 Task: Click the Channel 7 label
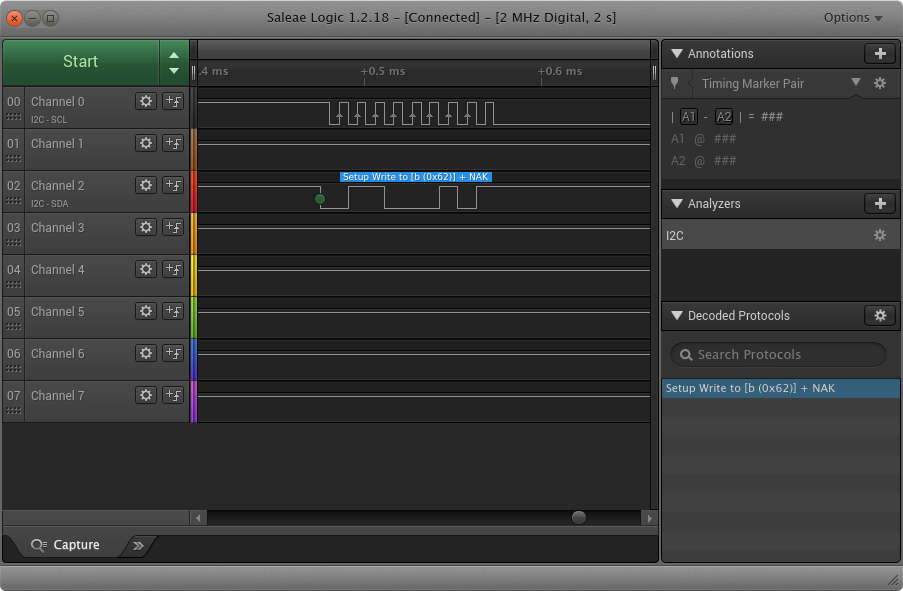(x=58, y=396)
